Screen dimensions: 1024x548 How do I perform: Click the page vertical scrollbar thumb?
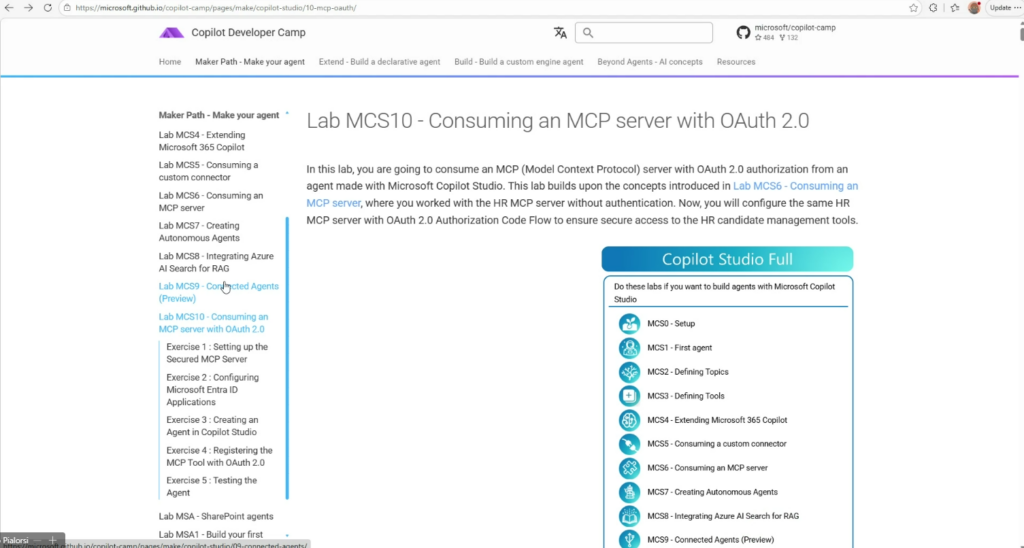coord(1021,33)
